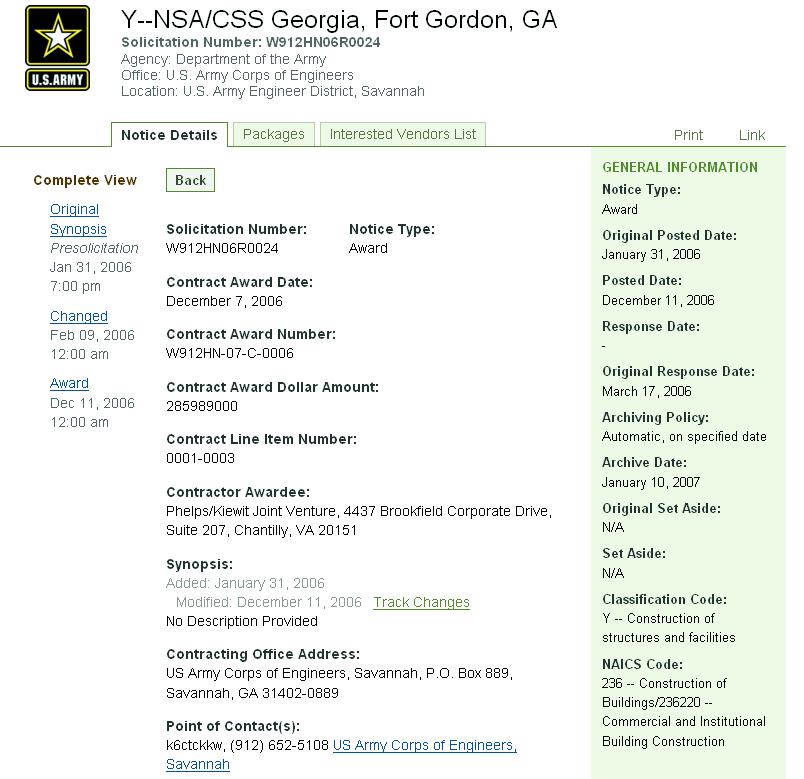
Task: Click Track Changes link
Action: coord(421,602)
